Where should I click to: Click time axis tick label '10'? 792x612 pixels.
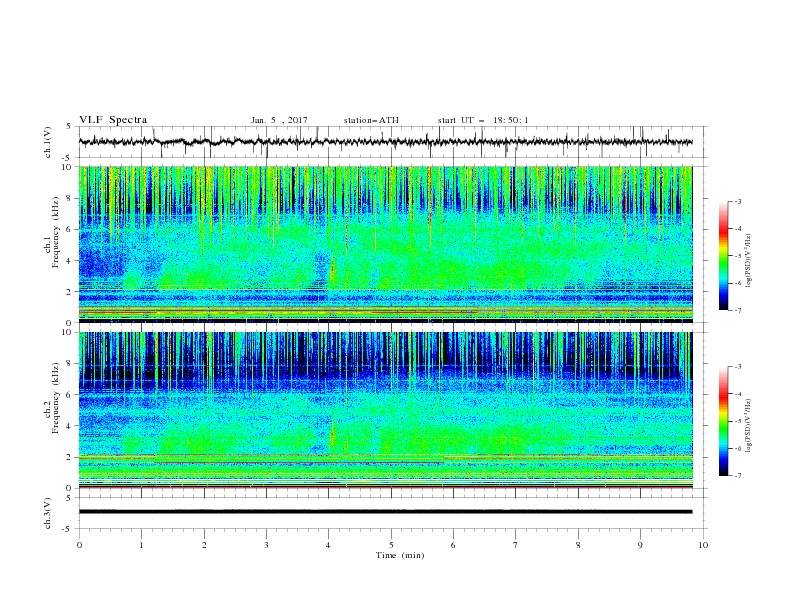click(703, 545)
